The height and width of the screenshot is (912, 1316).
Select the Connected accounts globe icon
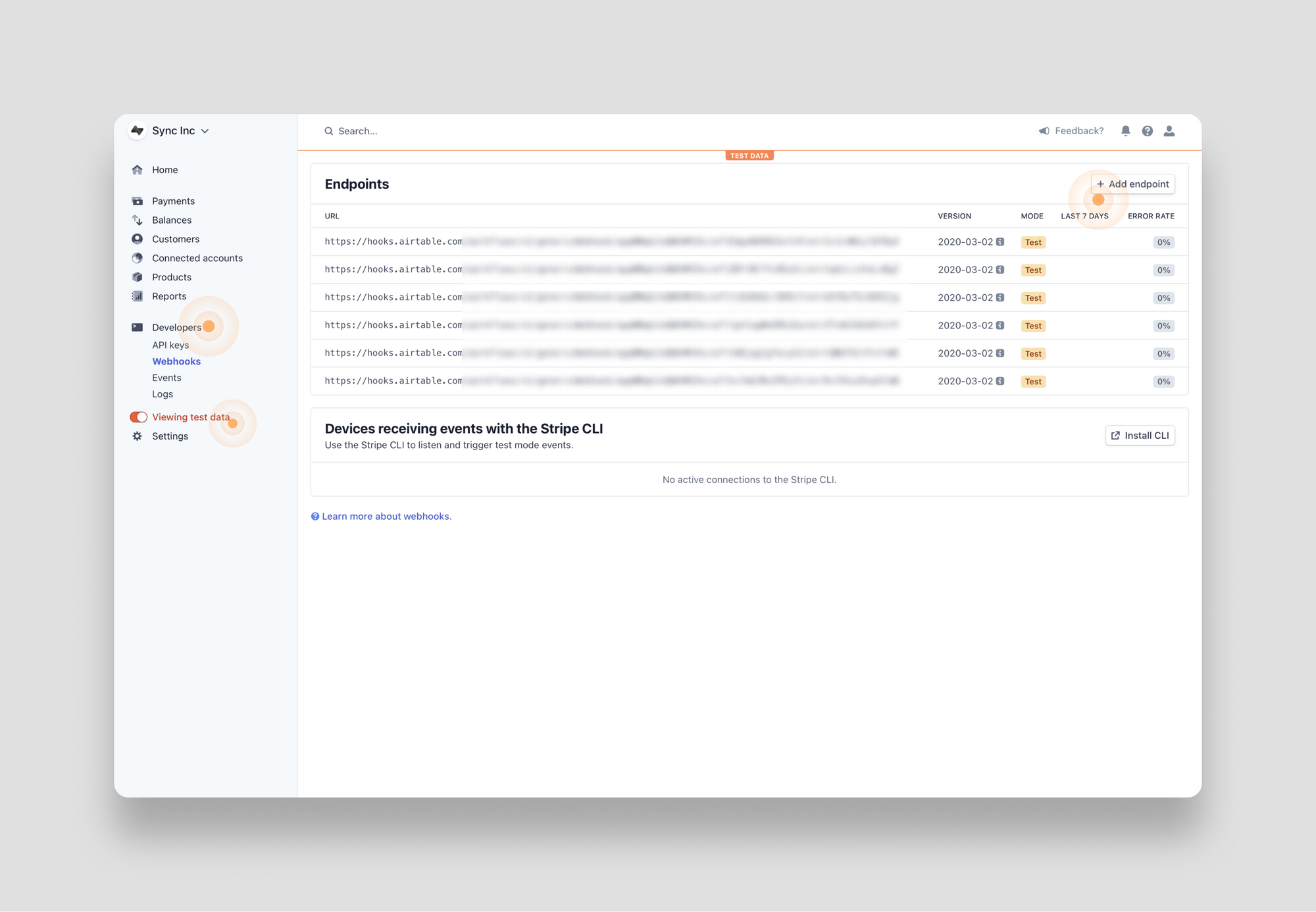[137, 258]
